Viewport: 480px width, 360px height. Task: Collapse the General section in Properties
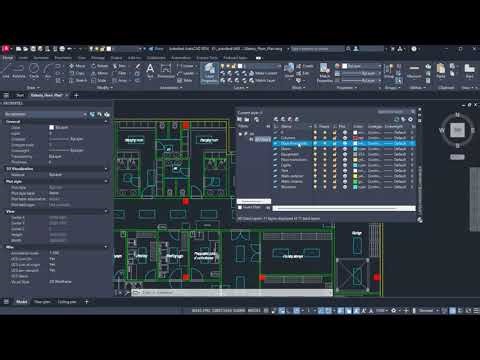click(x=106, y=122)
